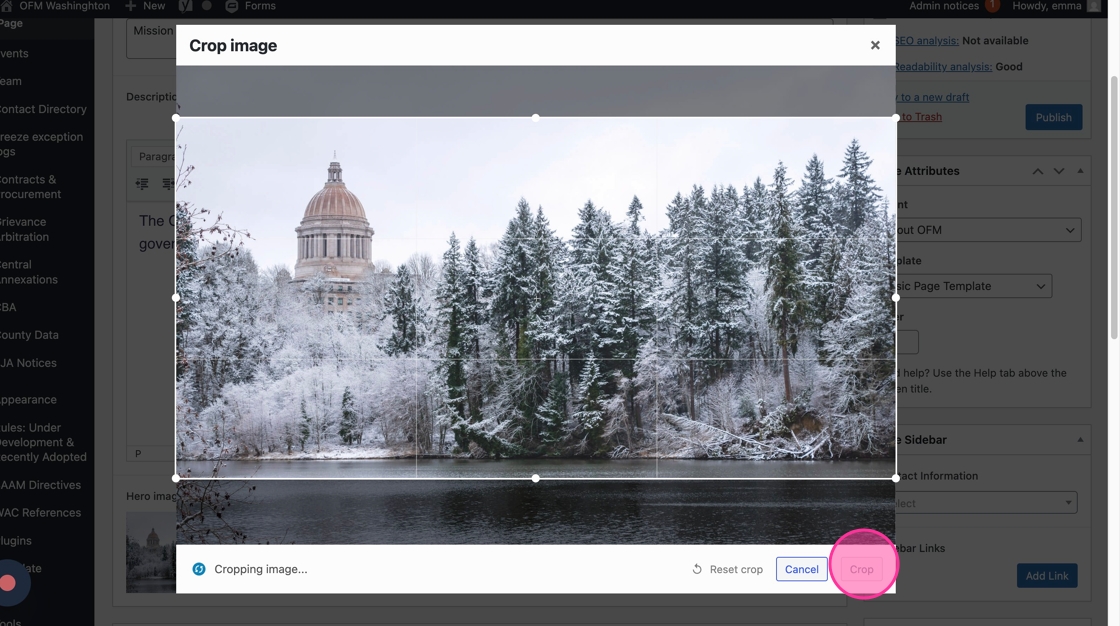Image resolution: width=1120 pixels, height=626 pixels.
Task: Open the JA Notices menu item
Action: 28,363
